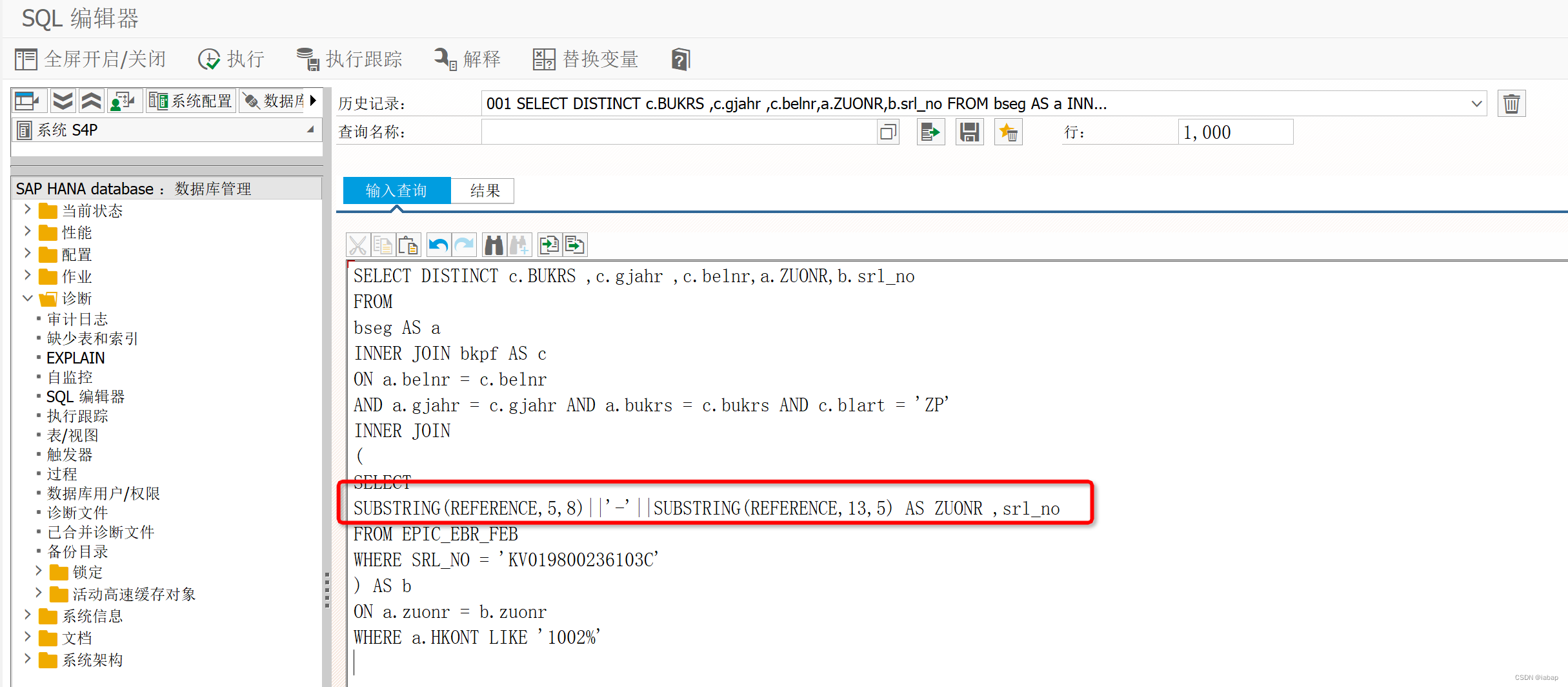Open 系统配置 system configuration
1568x687 pixels.
pos(190,100)
